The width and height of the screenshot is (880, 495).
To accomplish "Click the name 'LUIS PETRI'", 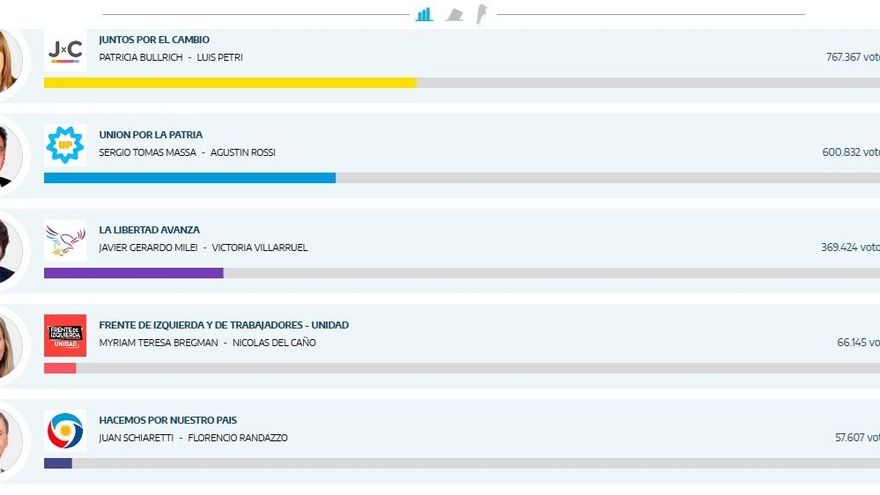I will (x=219, y=57).
